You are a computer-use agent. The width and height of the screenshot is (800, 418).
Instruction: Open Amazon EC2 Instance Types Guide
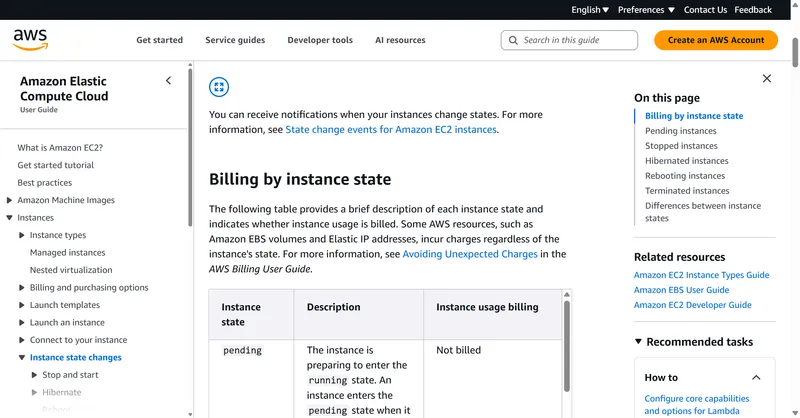(702, 275)
